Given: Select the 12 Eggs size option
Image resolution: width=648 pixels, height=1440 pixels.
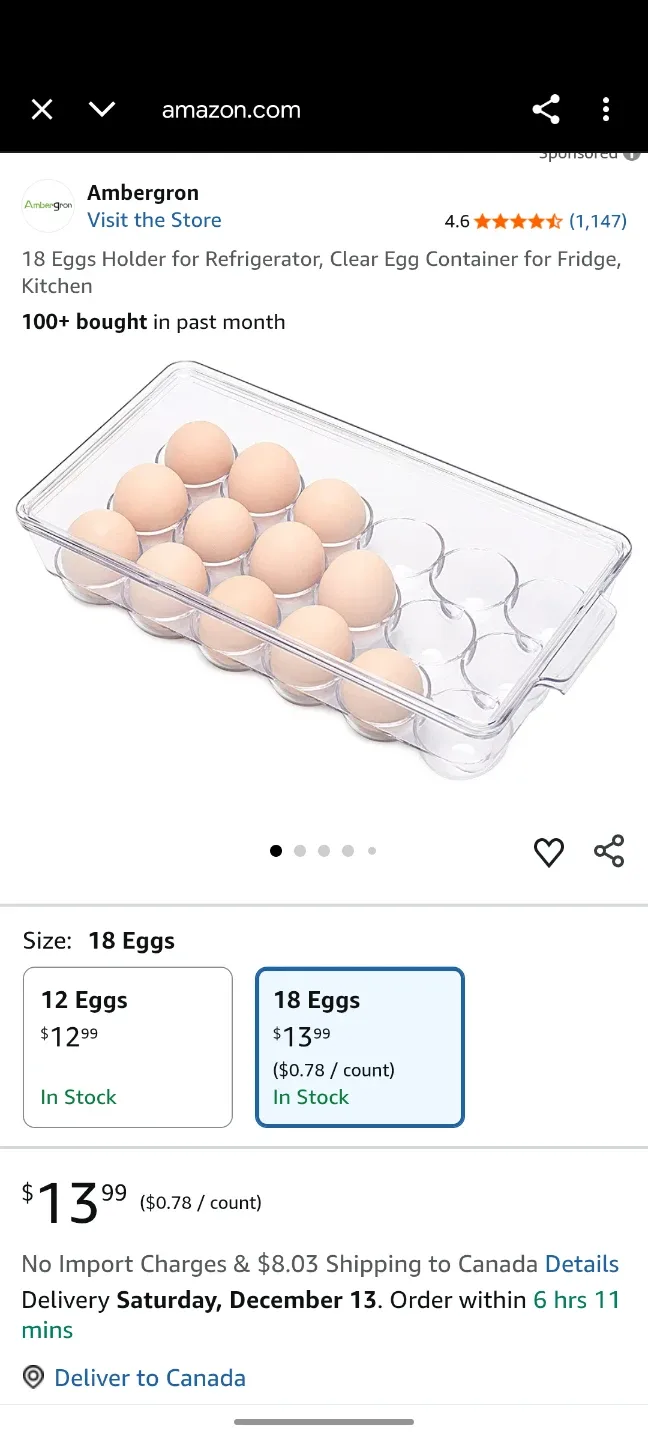Looking at the screenshot, I should click(128, 1046).
